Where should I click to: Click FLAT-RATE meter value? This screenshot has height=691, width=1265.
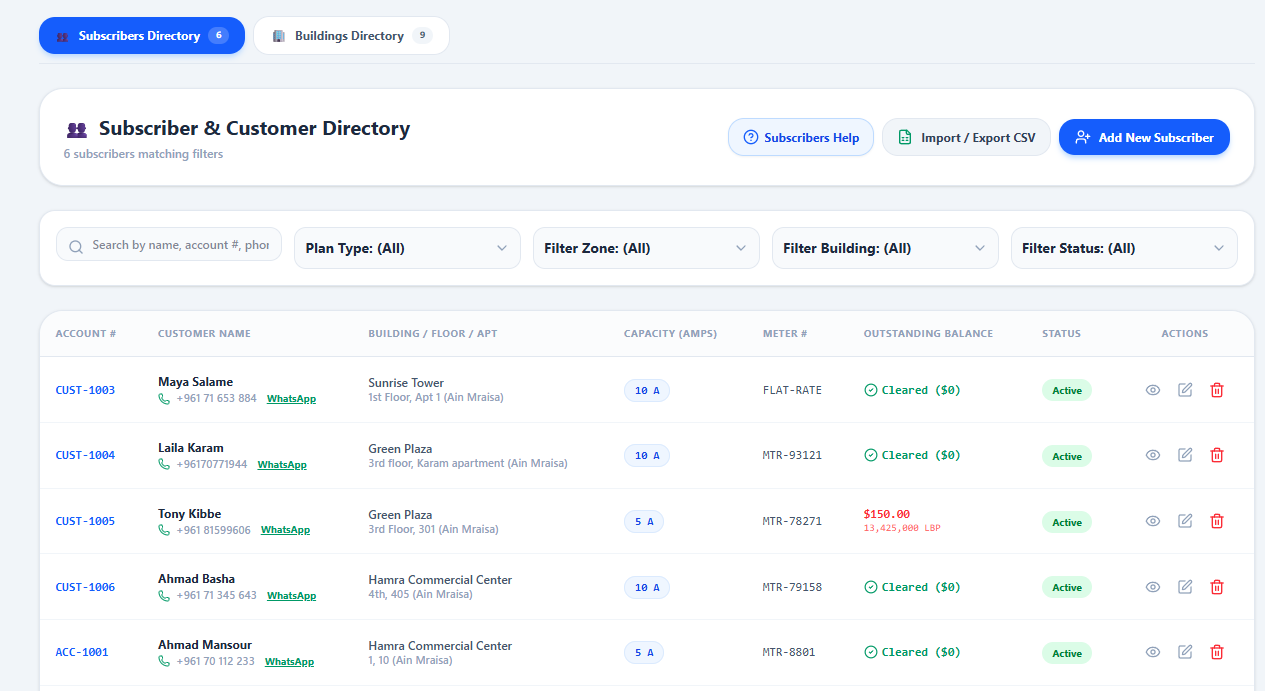click(x=792, y=390)
